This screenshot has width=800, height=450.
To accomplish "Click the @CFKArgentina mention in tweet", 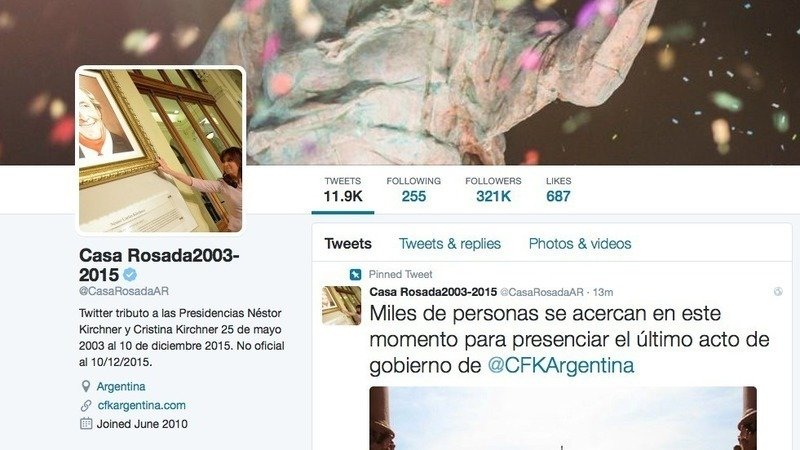I will pos(561,365).
